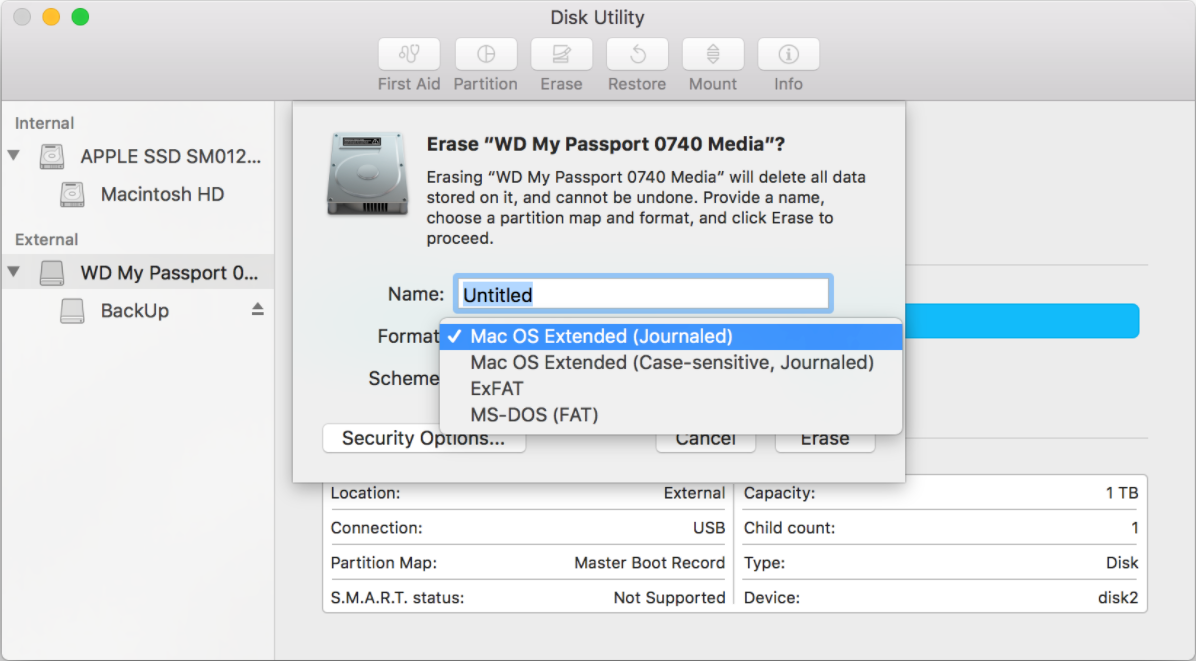Choose Mac OS Extended (Journaled) format
The height and width of the screenshot is (661, 1196).
(671, 336)
